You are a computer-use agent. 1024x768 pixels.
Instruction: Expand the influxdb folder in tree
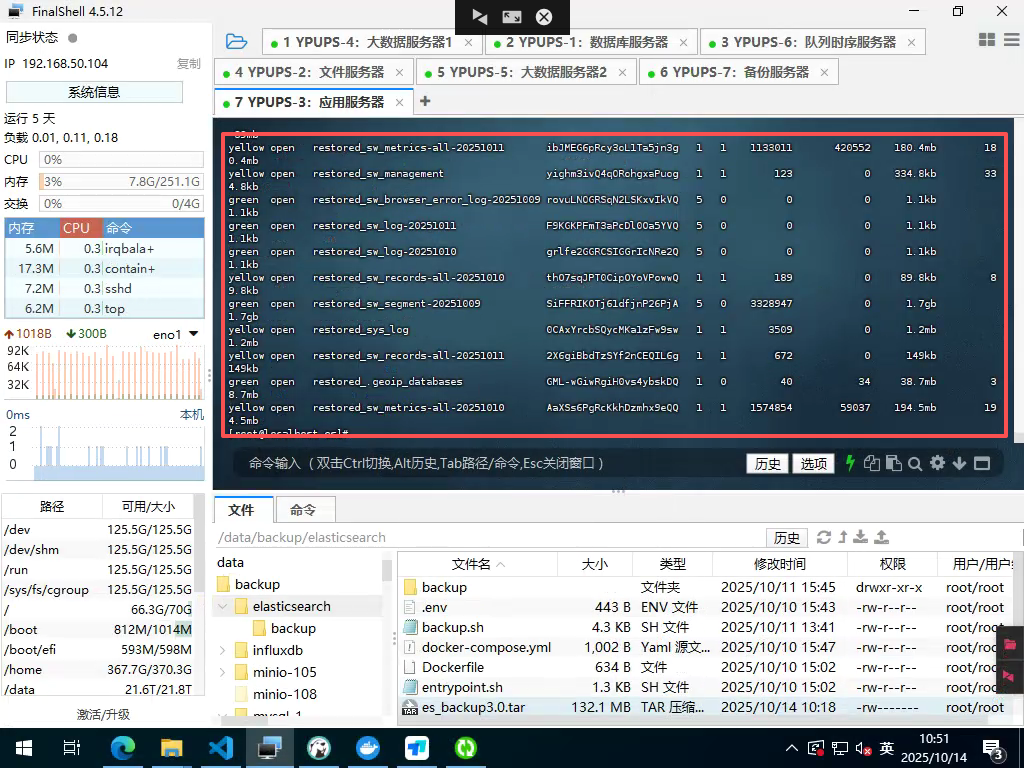pos(223,650)
